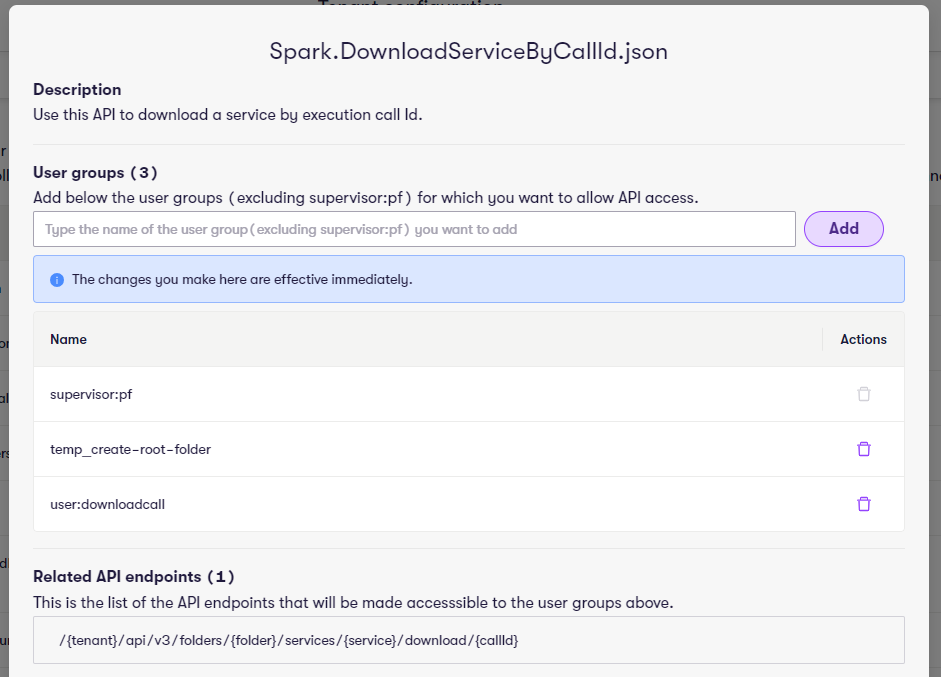
Task: Click the 'Use this API to download' description text
Action: pyautogui.click(x=228, y=114)
